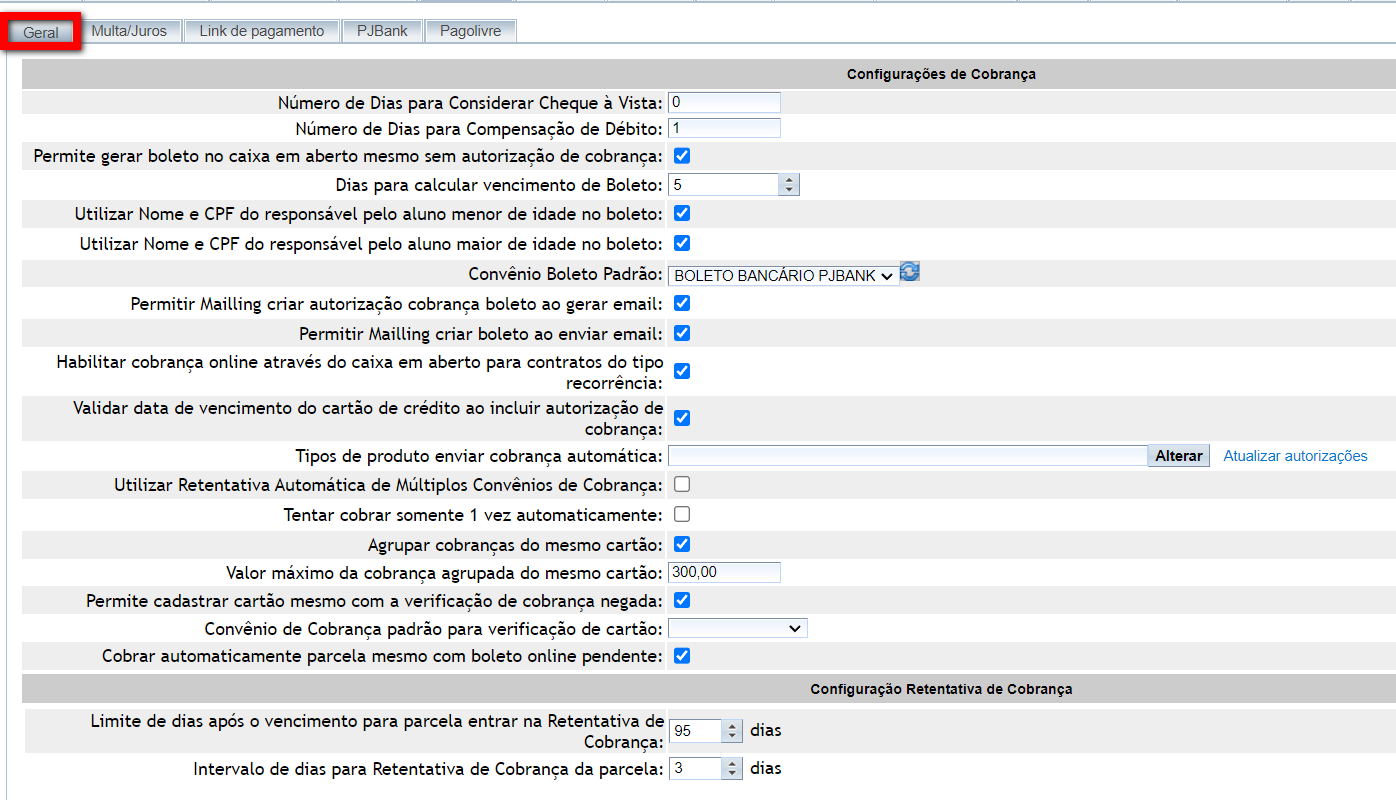
Task: Click the Valor máximo da cobrança agrupada field
Action: [724, 572]
